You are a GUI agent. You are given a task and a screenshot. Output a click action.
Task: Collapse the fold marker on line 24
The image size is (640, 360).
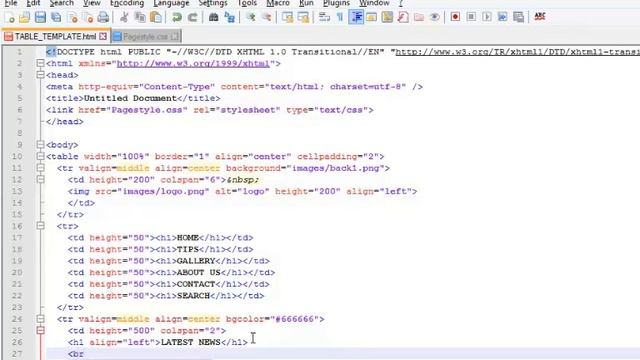tap(40, 319)
